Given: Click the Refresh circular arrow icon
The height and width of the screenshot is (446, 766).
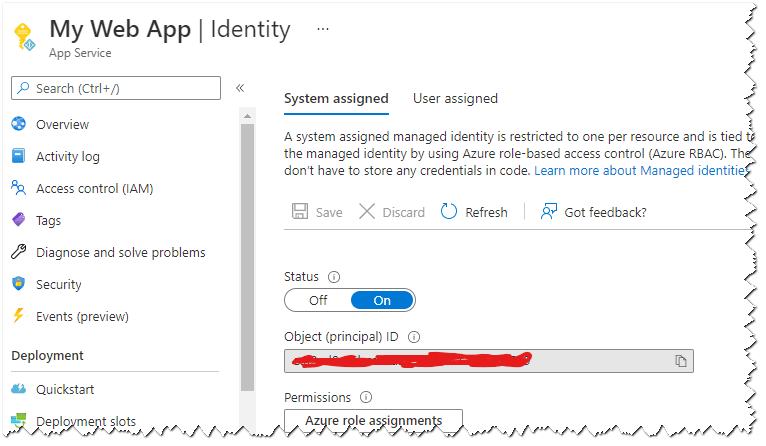Looking at the screenshot, I should (x=448, y=212).
